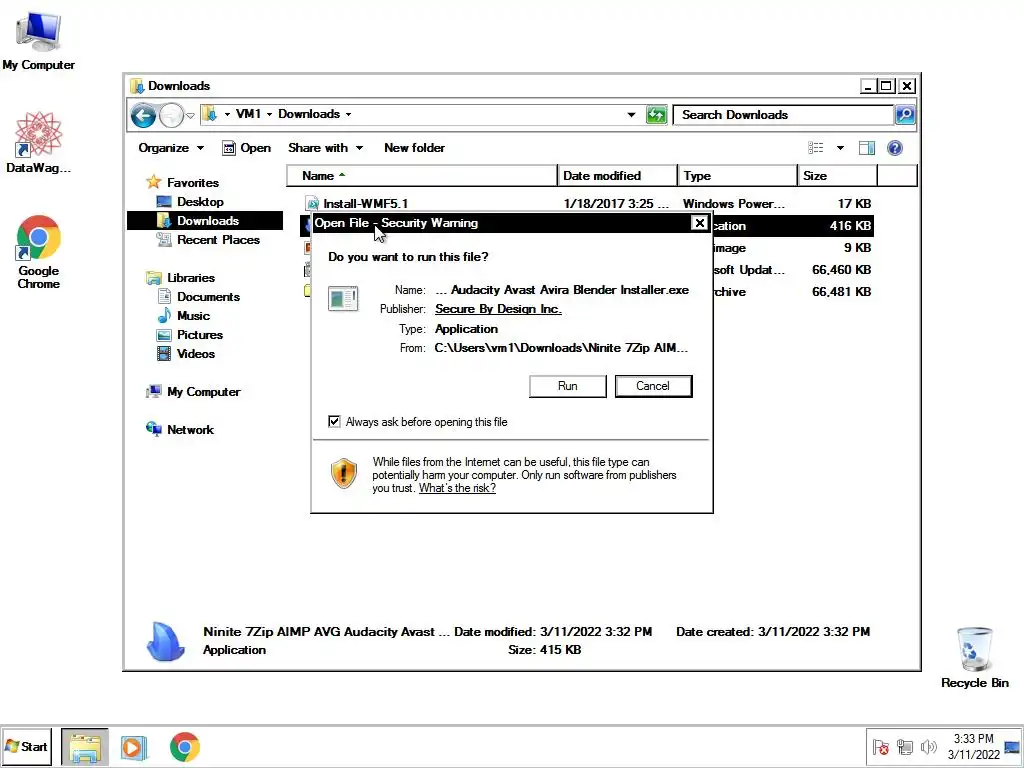
Task: Click Open in the Explorer toolbar
Action: tap(247, 148)
